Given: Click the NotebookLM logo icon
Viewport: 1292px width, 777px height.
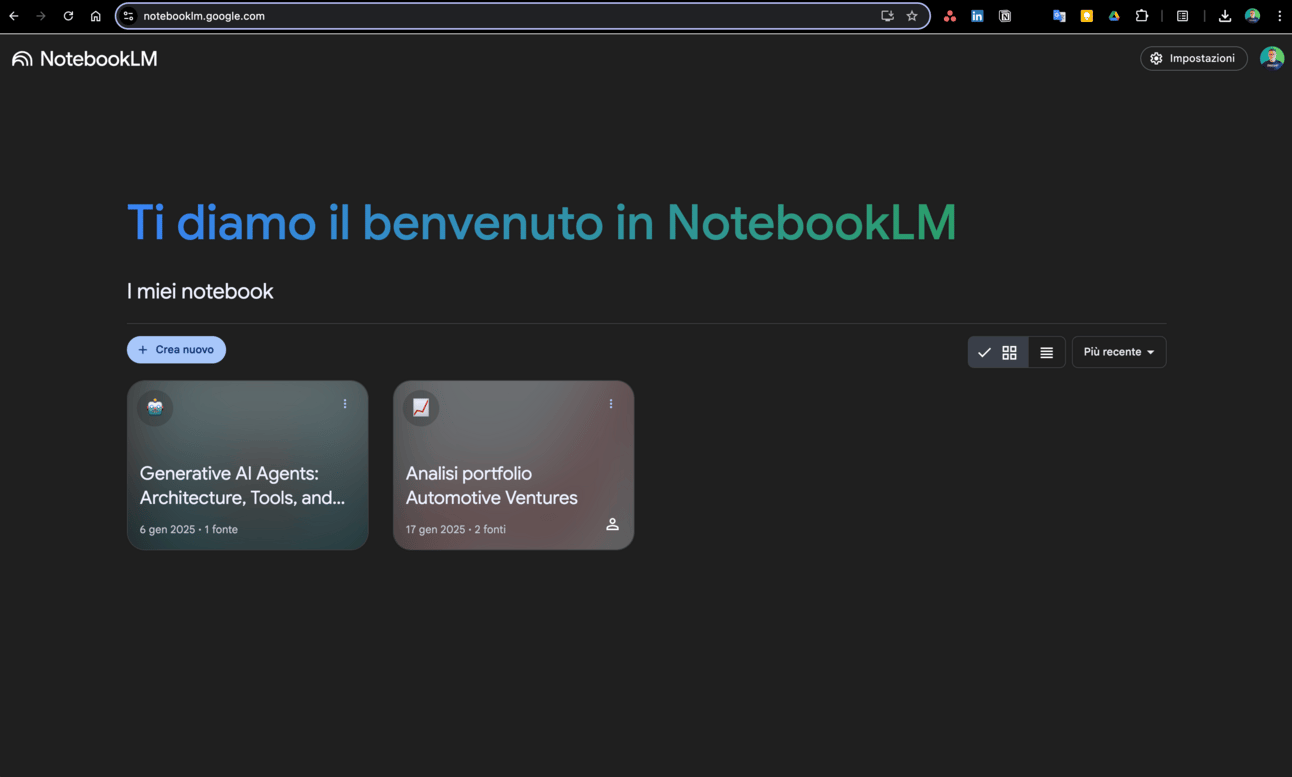Looking at the screenshot, I should coord(22,59).
